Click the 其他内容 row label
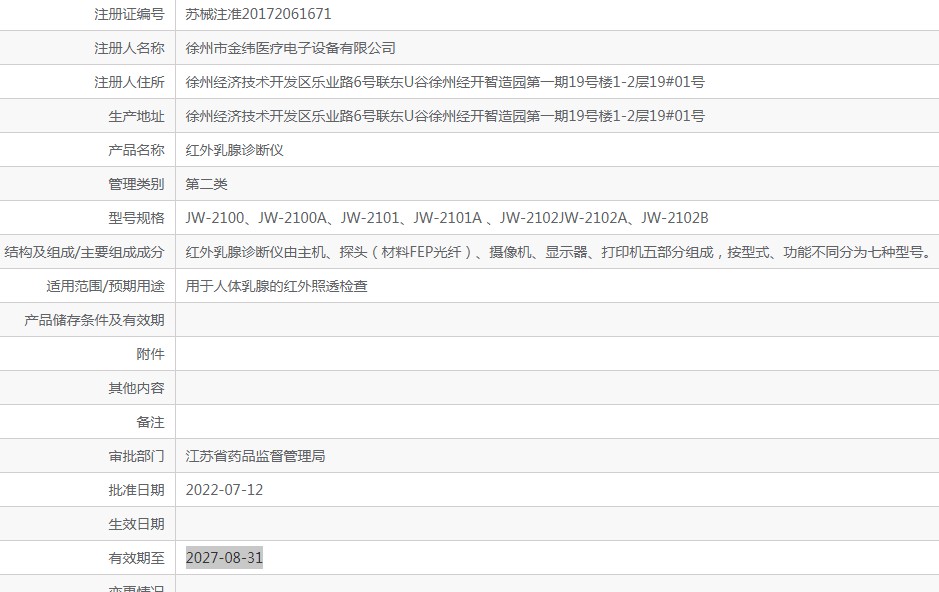This screenshot has width=939, height=592. pyautogui.click(x=136, y=388)
